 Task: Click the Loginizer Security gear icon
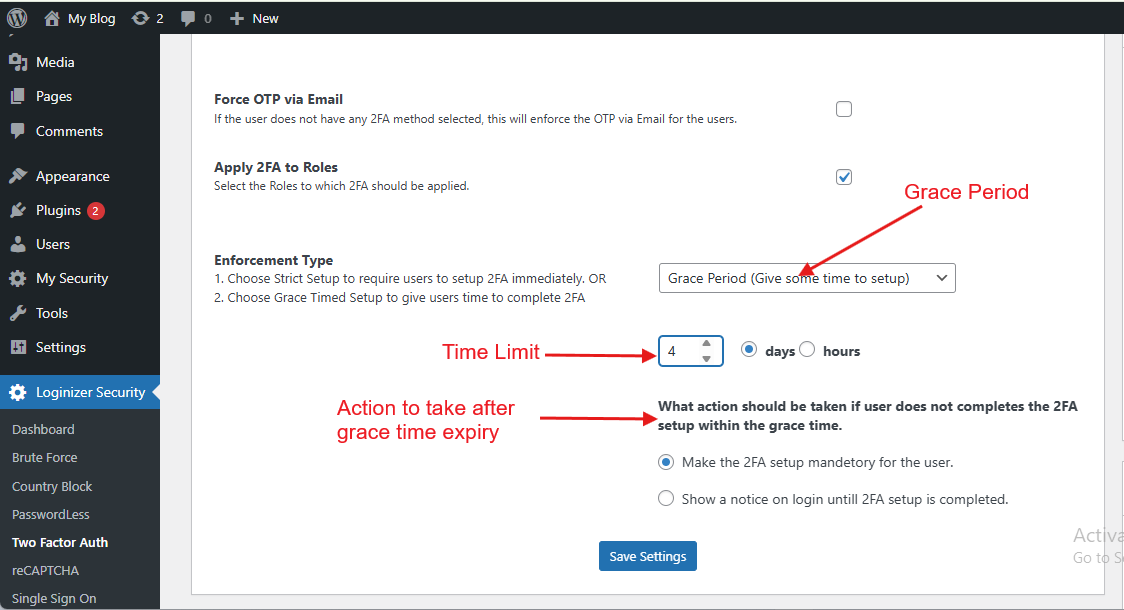18,392
